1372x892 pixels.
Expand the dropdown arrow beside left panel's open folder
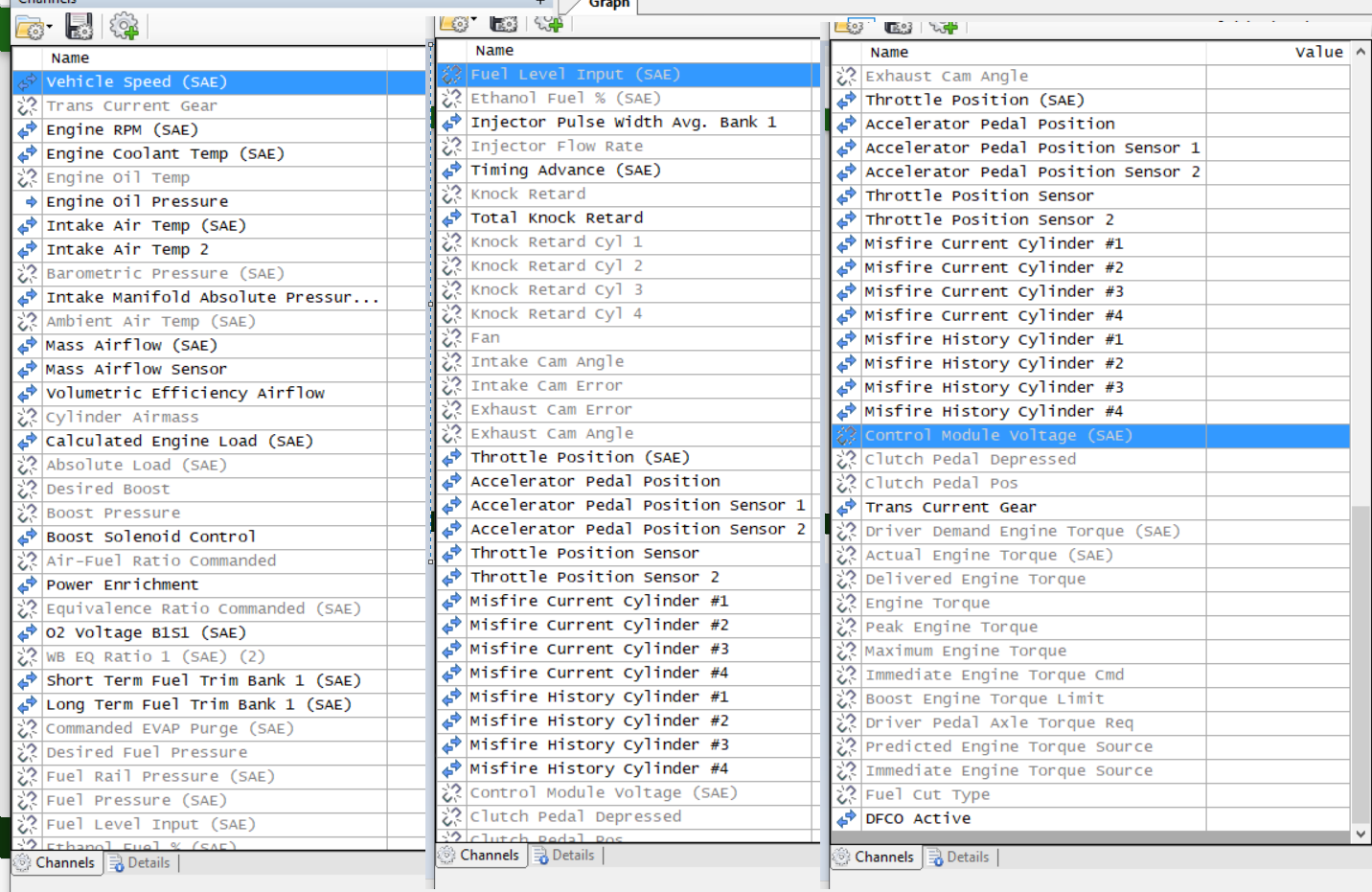click(49, 28)
